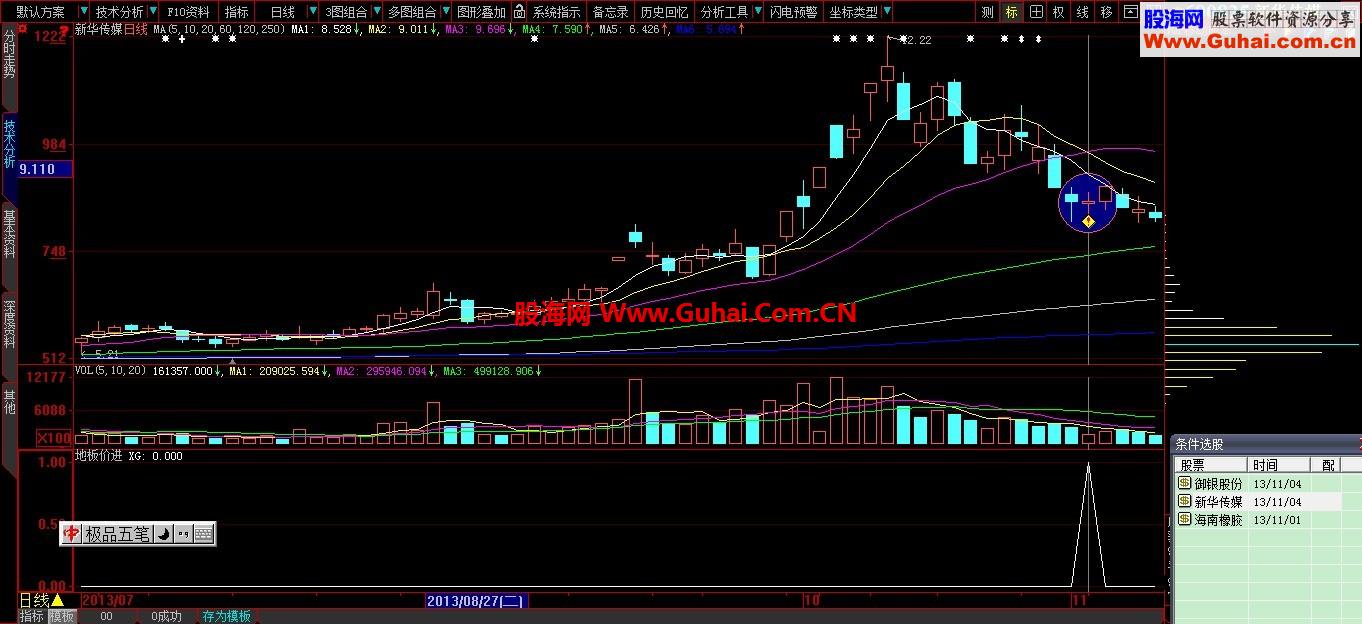Click the yellow diamond marker in circle
Screen dimensions: 1362x624
coord(1088,220)
